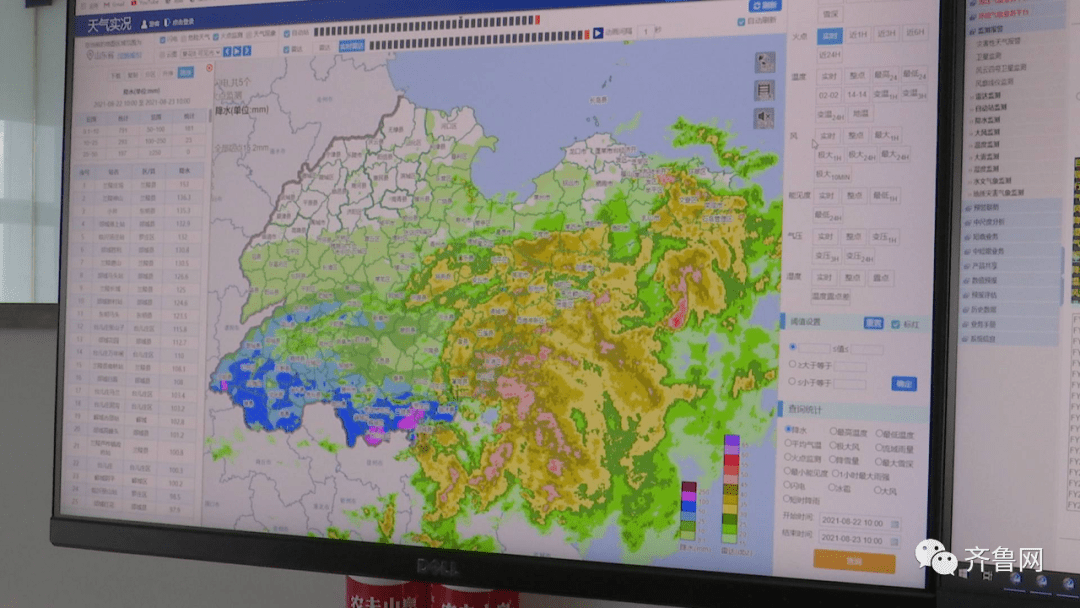Screen dimensions: 1080x608
Task: Click the animation interval input box
Action: (x=646, y=31)
